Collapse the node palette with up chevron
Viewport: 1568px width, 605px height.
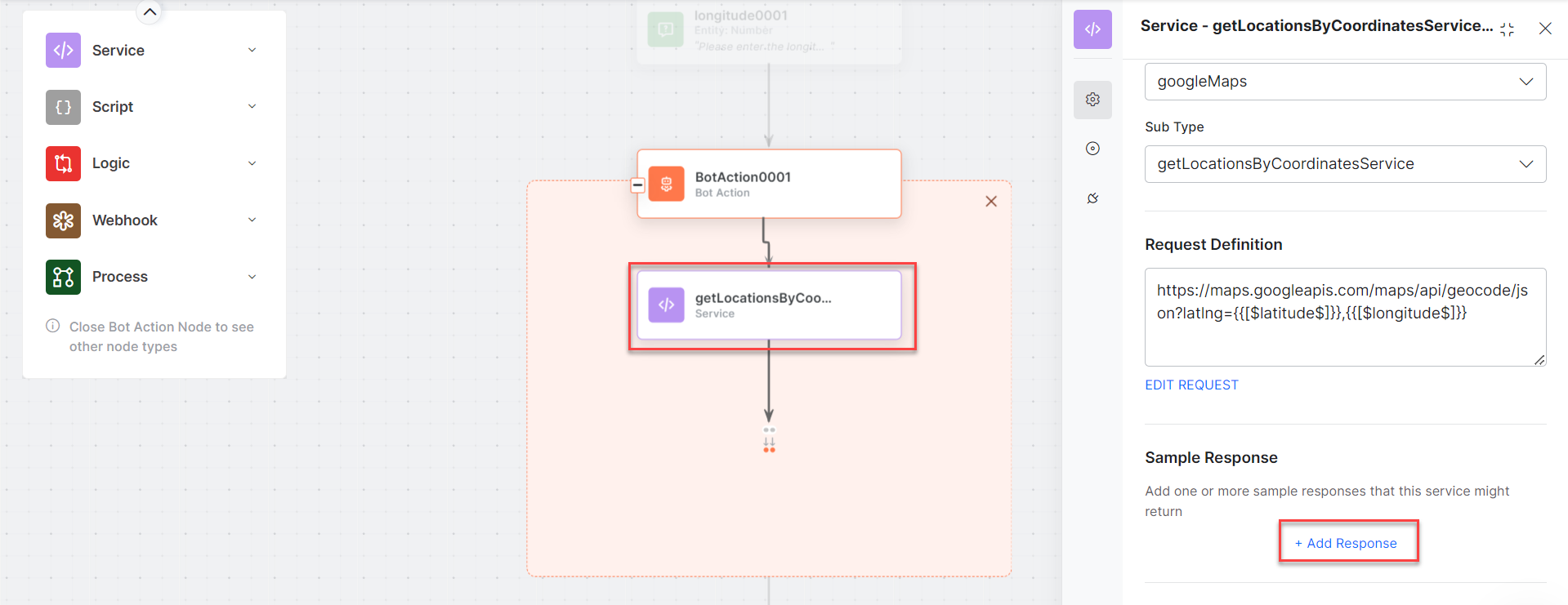(150, 12)
